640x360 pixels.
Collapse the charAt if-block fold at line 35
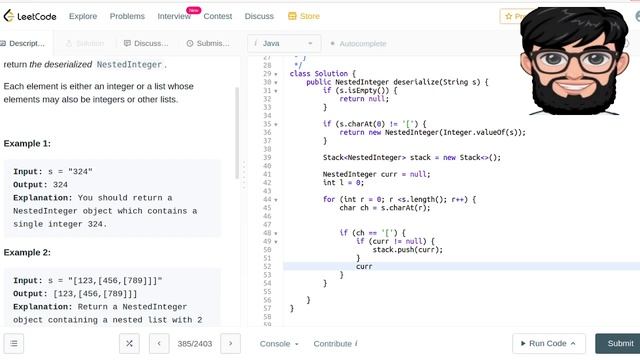[x=276, y=124]
